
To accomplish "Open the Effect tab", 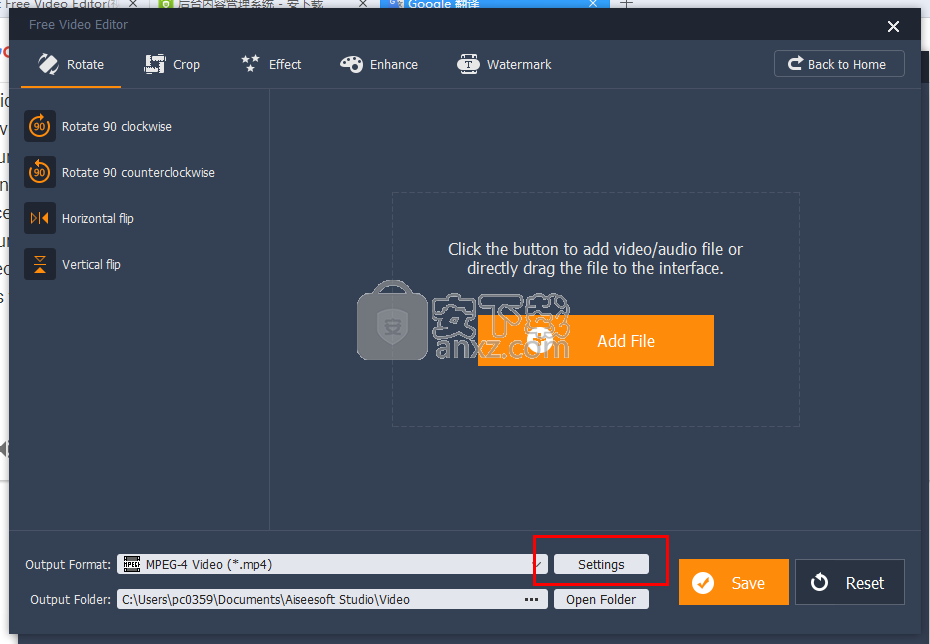I will (271, 64).
